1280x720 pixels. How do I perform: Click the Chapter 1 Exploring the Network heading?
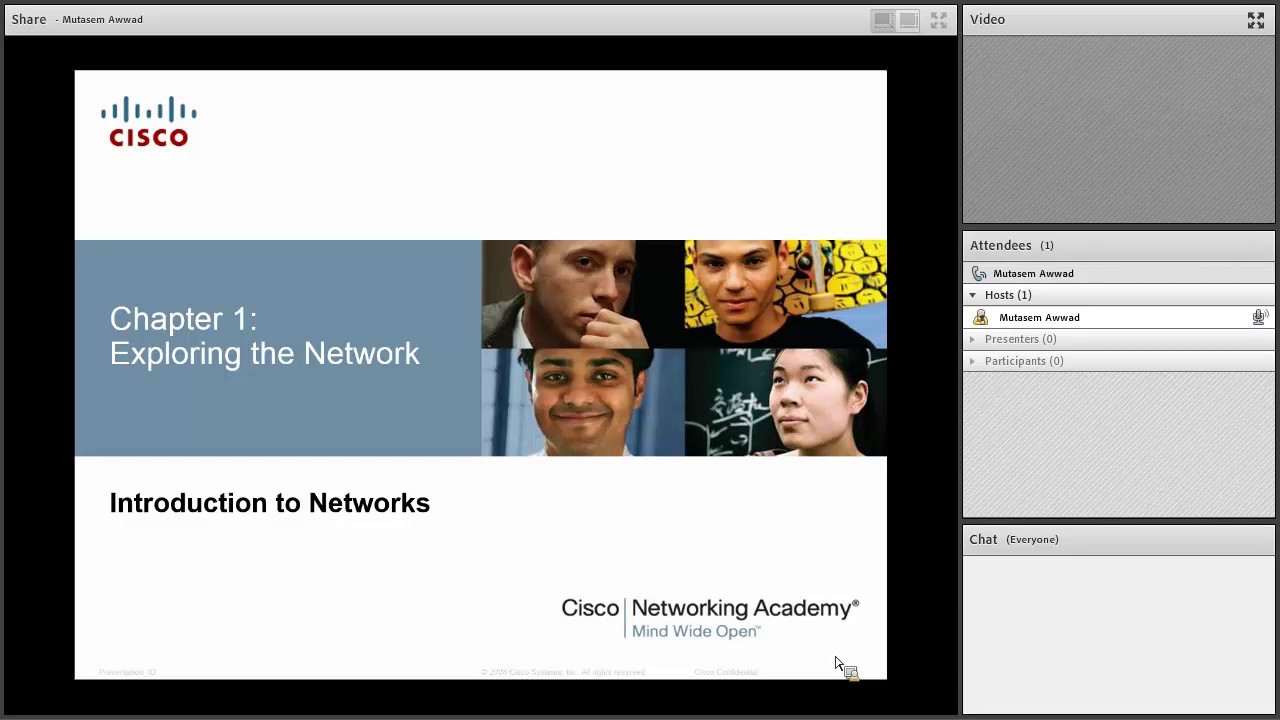coord(264,336)
